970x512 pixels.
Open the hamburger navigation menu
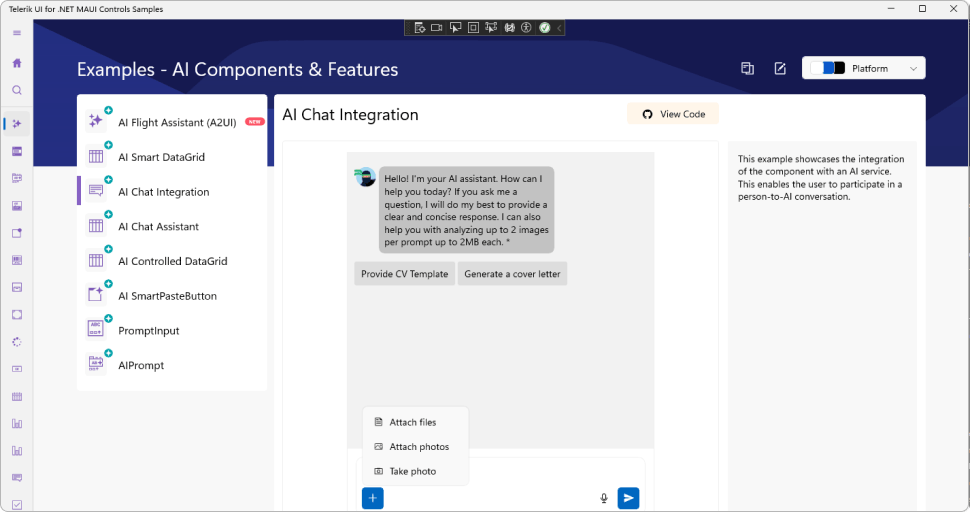[x=17, y=33]
